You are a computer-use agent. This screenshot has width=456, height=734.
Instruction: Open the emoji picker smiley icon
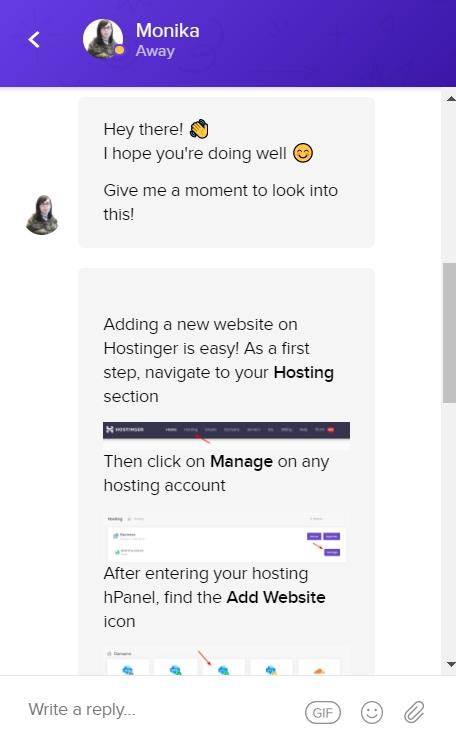[372, 712]
